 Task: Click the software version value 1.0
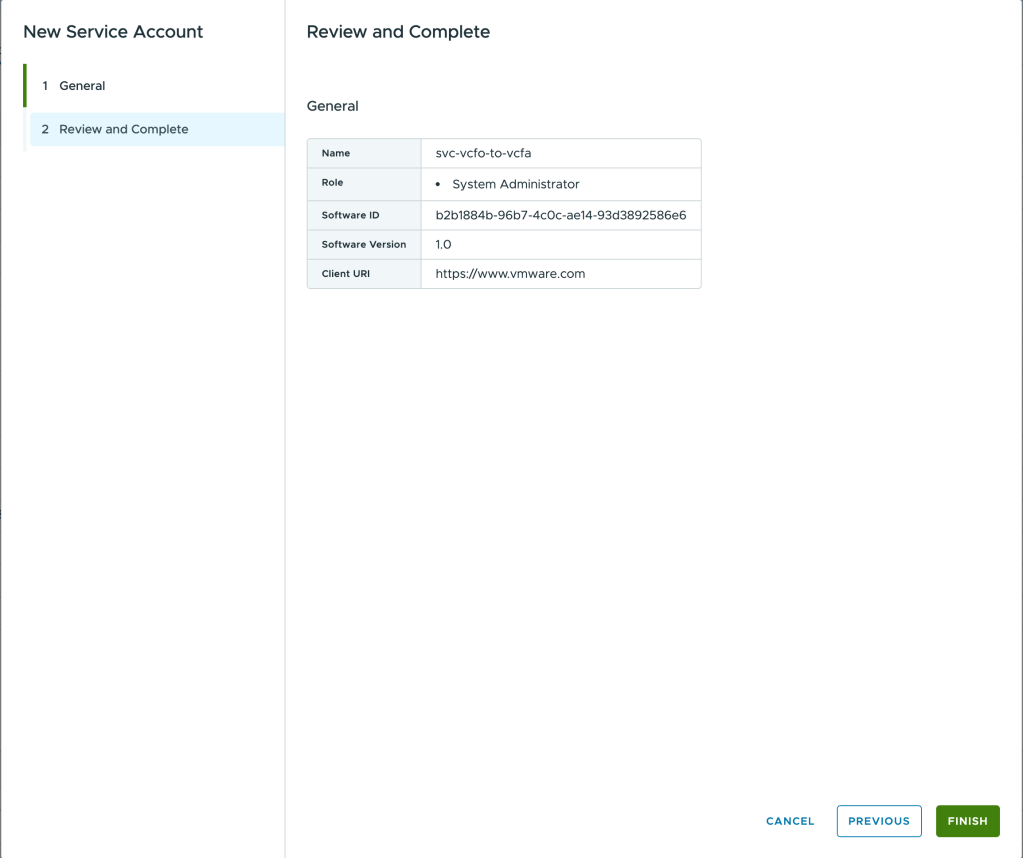click(443, 244)
